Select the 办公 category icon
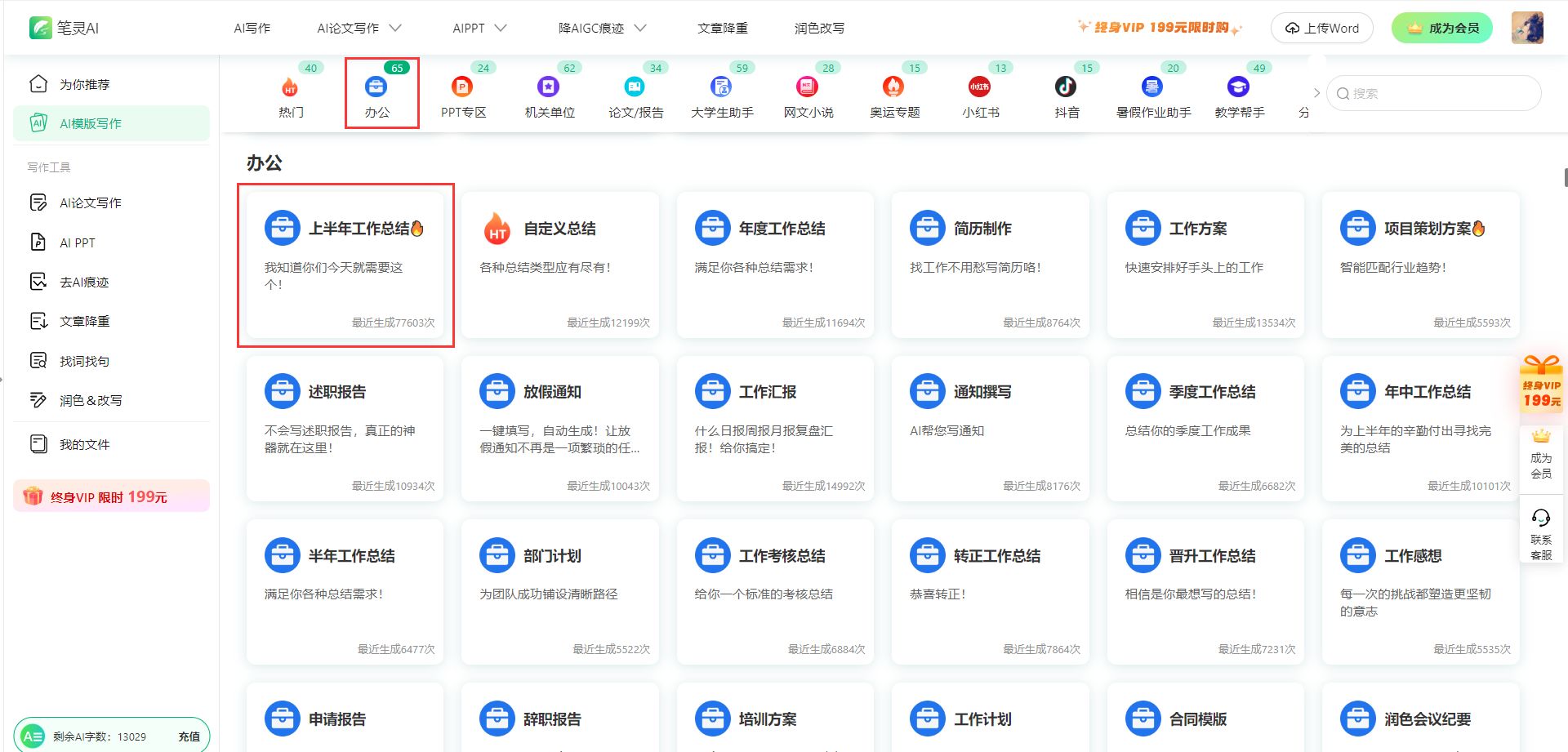Viewport: 1568px width, 752px height. [376, 87]
